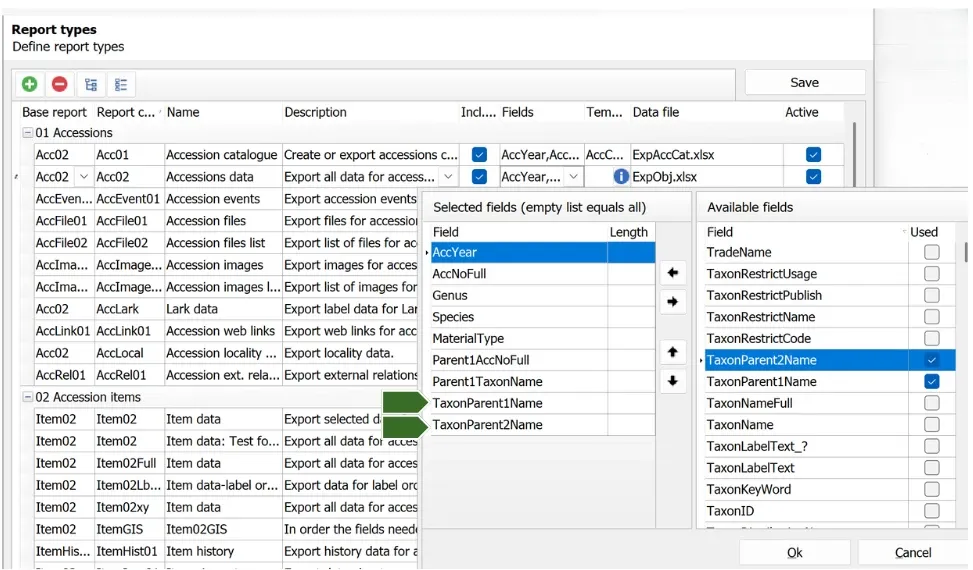Collapse the 02 Accession items group
973x570 pixels.
click(x=27, y=397)
